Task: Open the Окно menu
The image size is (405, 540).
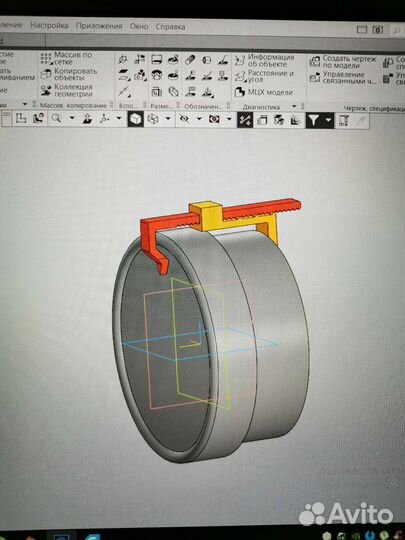Action: 139,27
